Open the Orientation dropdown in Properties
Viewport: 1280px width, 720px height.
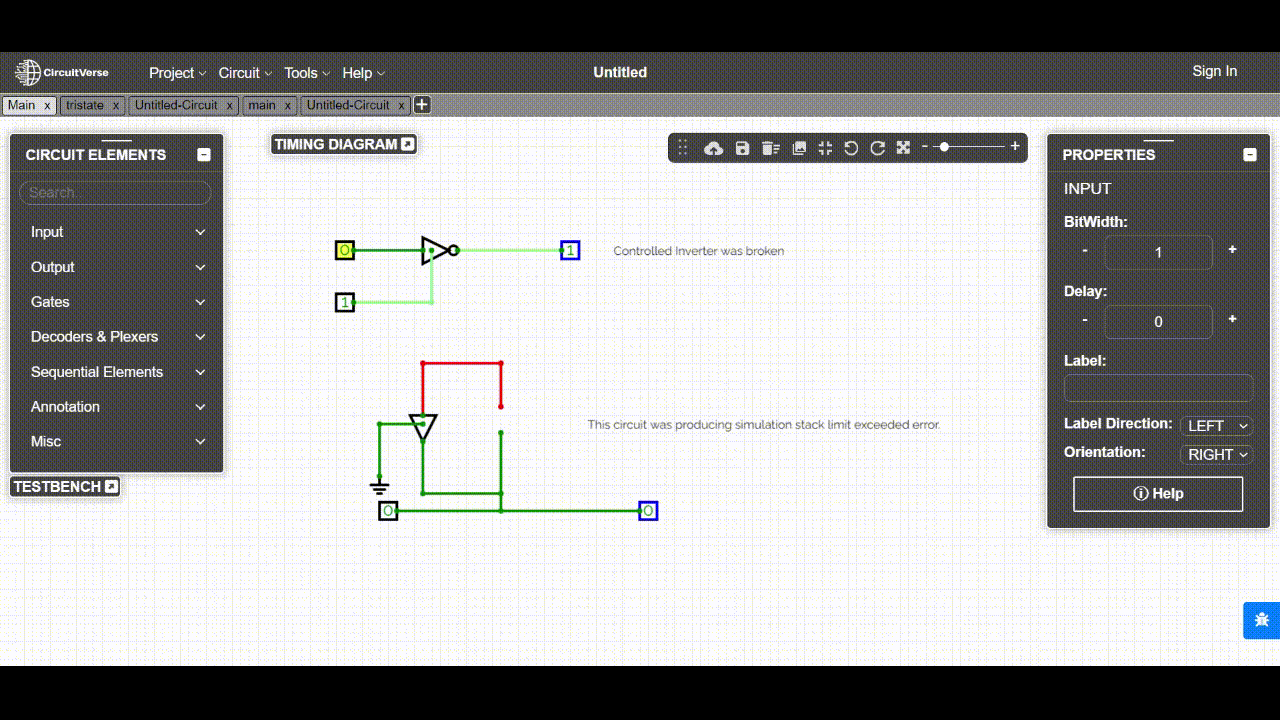1216,455
